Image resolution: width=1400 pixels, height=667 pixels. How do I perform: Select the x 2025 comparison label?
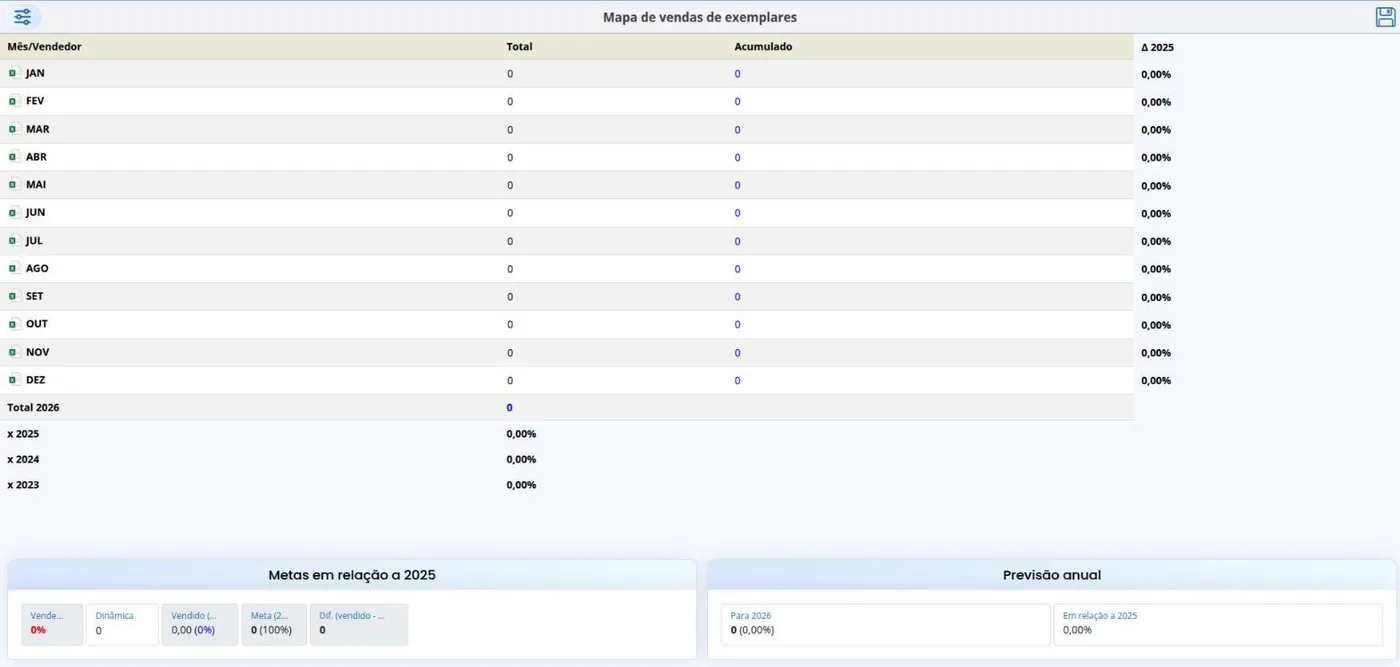point(23,434)
